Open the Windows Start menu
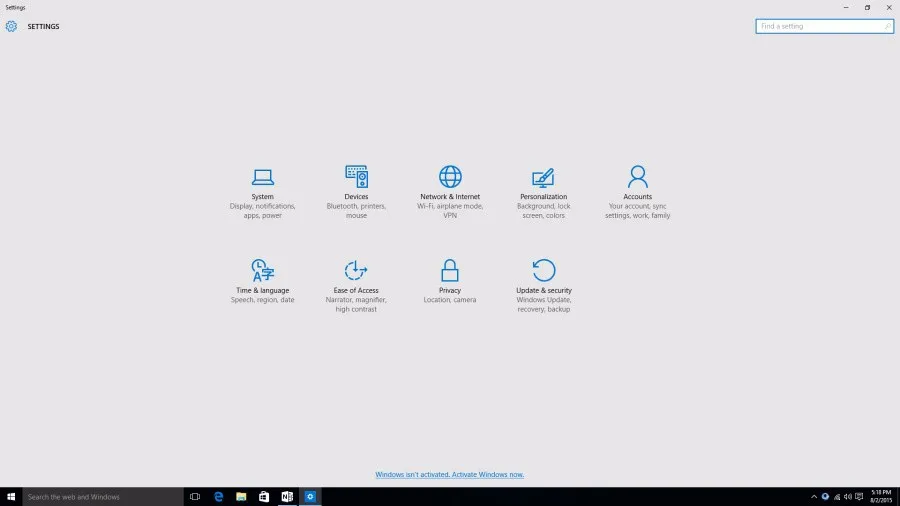The image size is (900, 506). pos(11,497)
